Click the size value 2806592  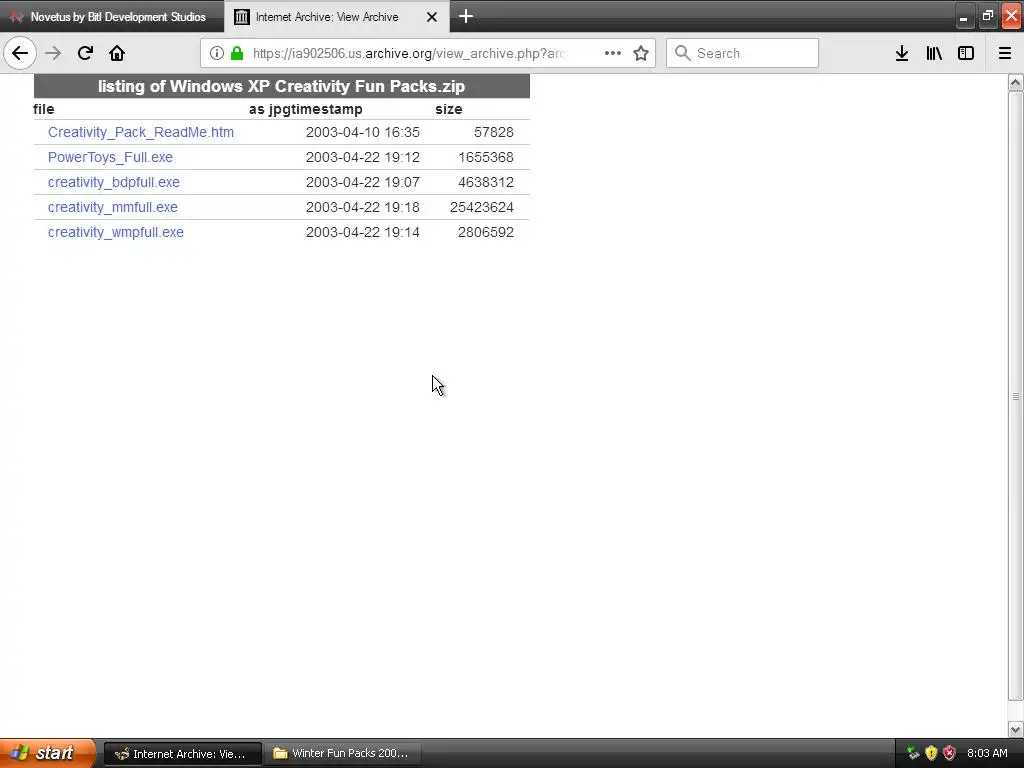(486, 232)
